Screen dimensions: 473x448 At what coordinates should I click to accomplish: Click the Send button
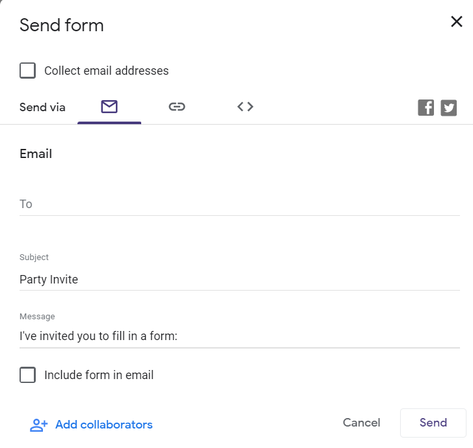[433, 423]
